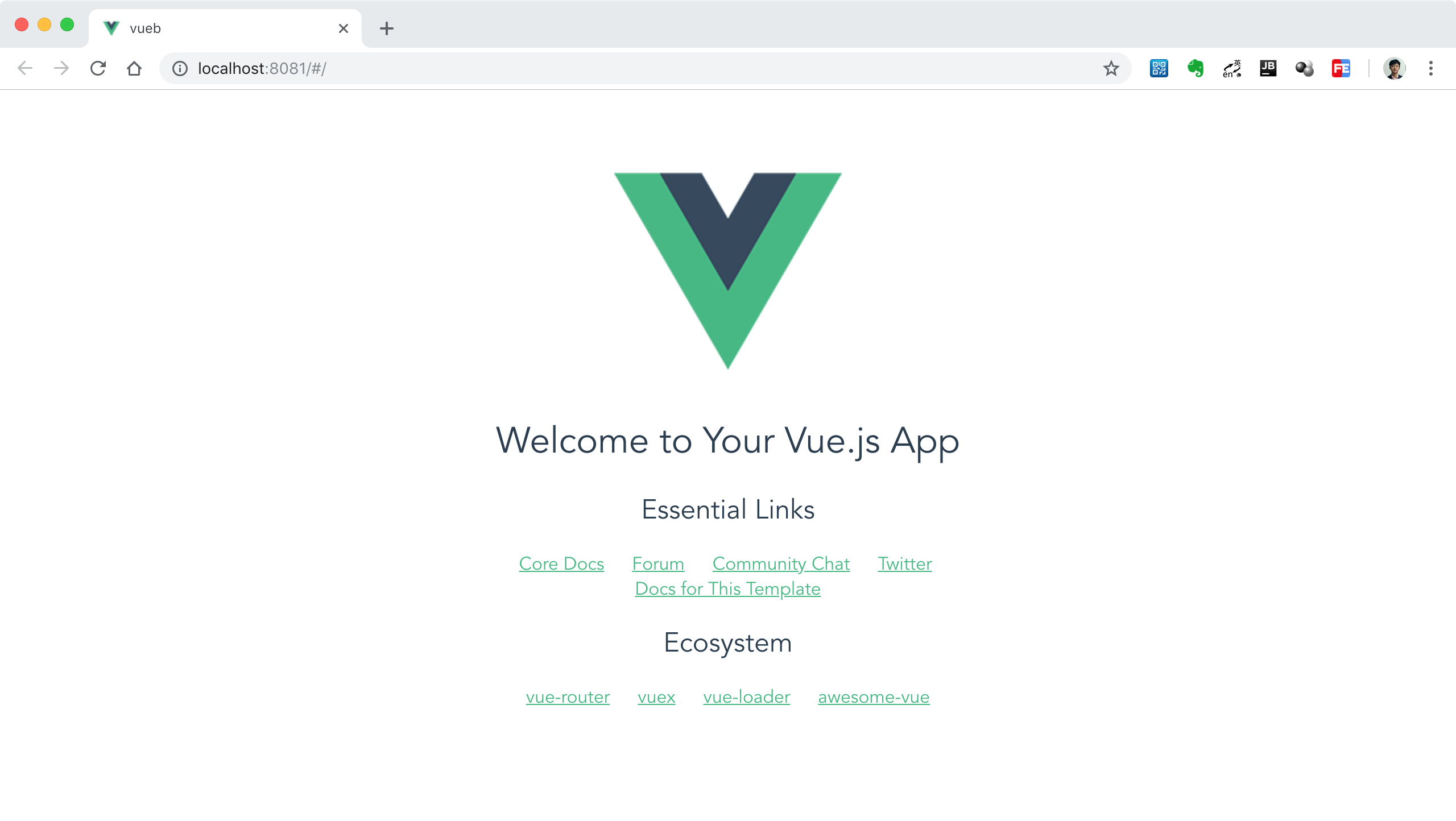Close the vueb tab
Image resolution: width=1456 pixels, height=821 pixels.
(x=343, y=28)
